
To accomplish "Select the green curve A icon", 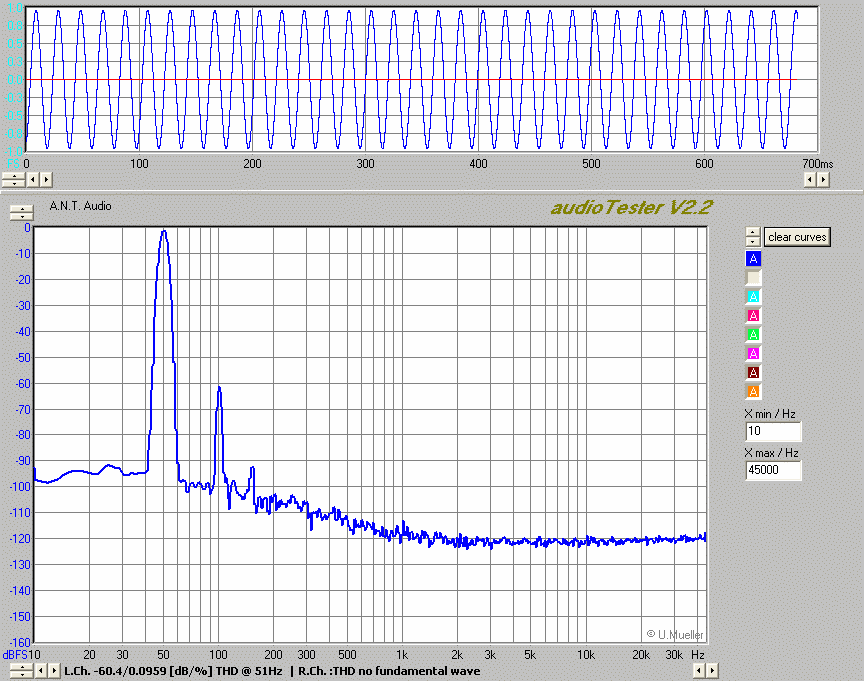I will point(754,335).
